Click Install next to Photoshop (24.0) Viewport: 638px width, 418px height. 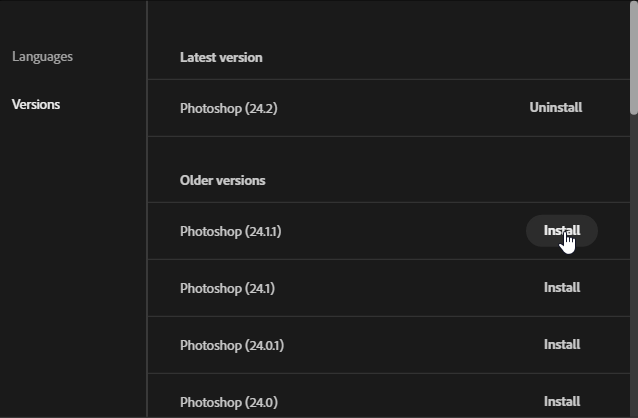(x=561, y=402)
